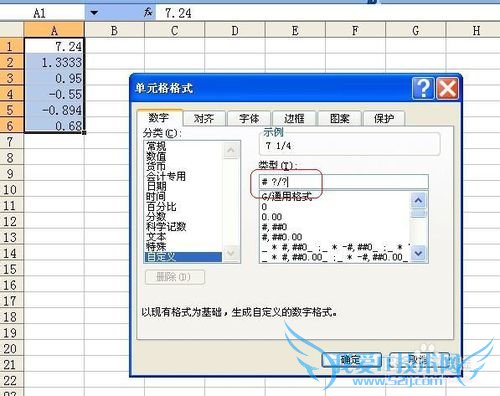This screenshot has width=500, height=396.
Task: Click category list scroll up arrow
Action: tap(231, 150)
